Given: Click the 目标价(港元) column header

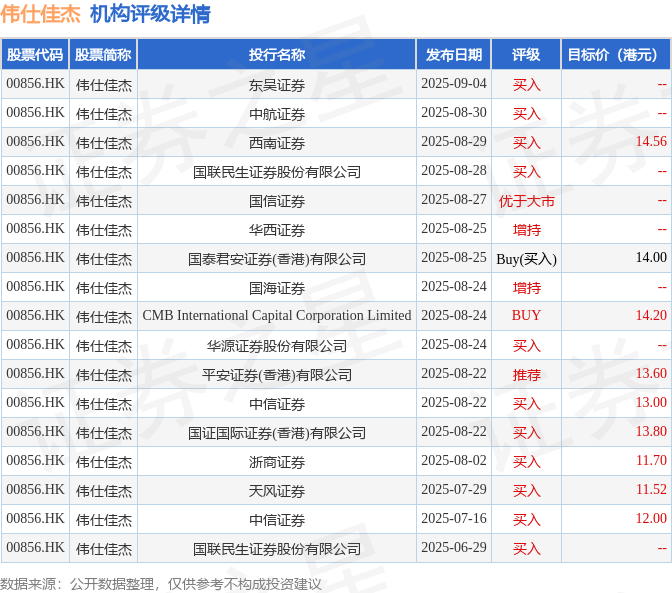Looking at the screenshot, I should coord(616,54).
